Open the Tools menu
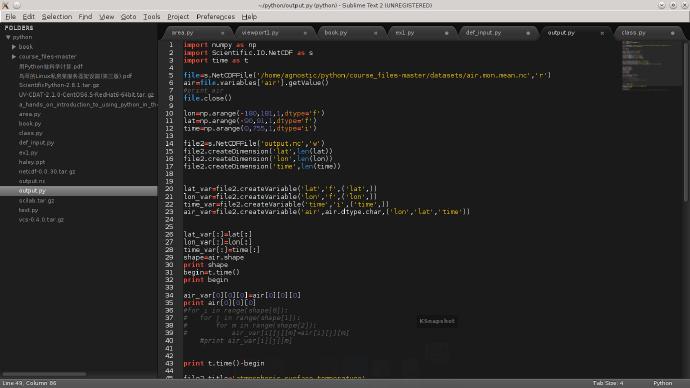 (x=151, y=17)
